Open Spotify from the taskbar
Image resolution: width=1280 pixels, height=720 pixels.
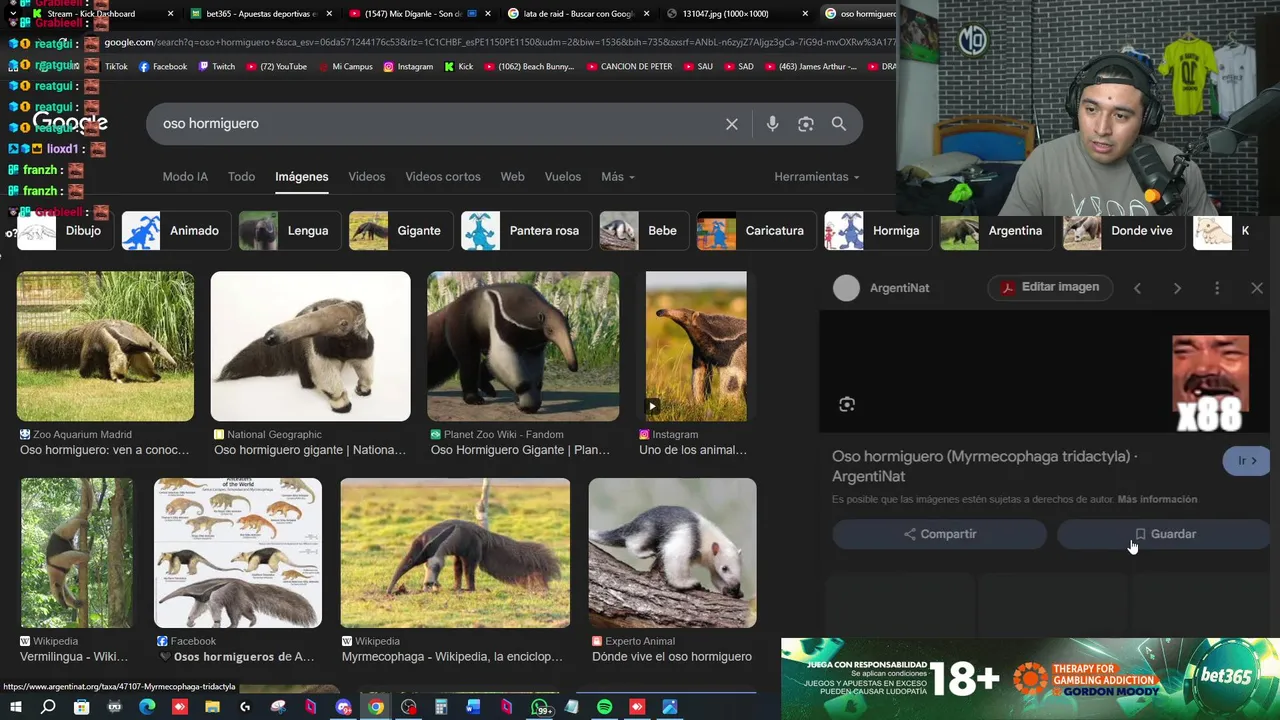pos(605,707)
